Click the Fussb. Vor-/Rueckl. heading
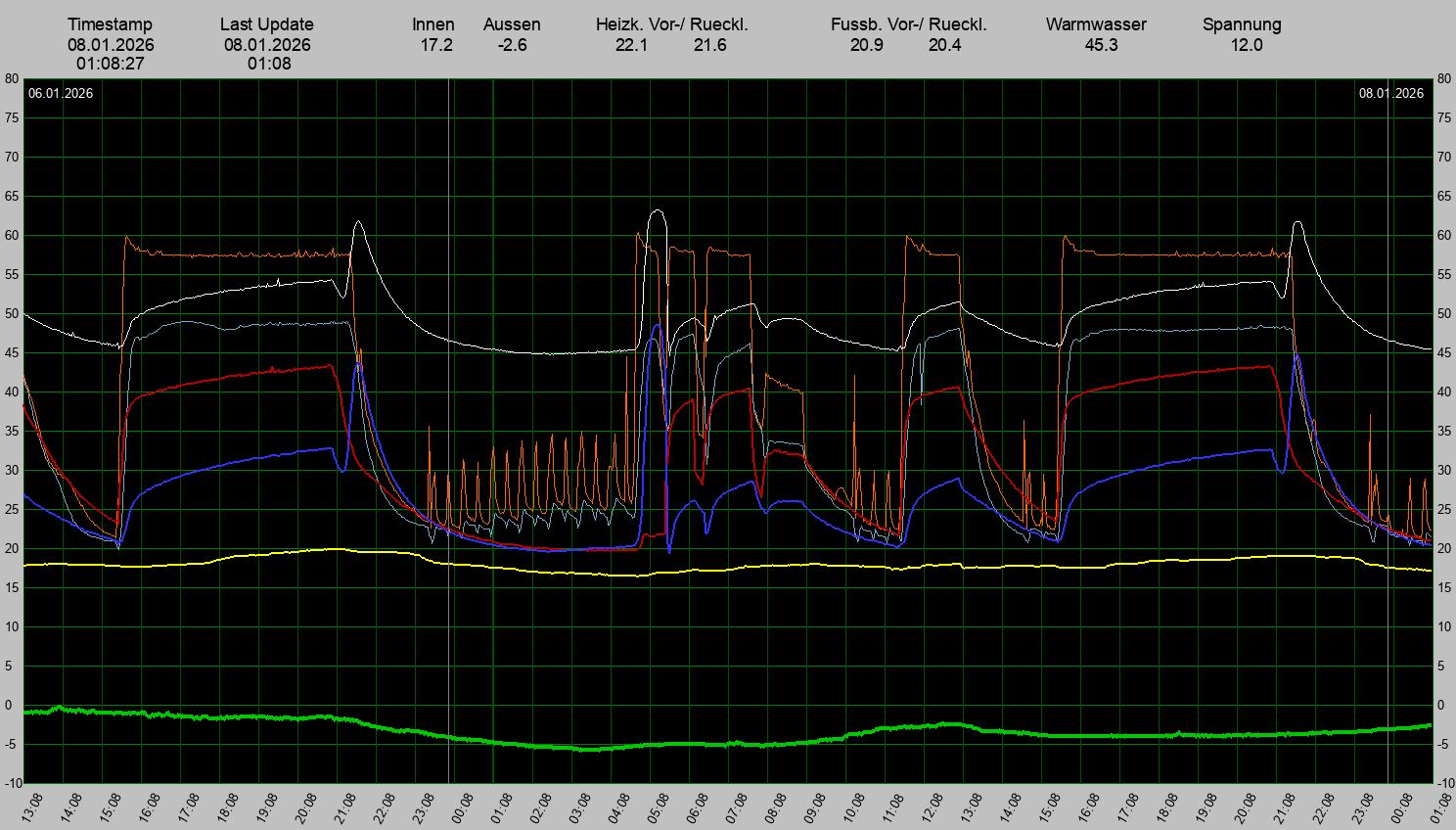 (908, 24)
